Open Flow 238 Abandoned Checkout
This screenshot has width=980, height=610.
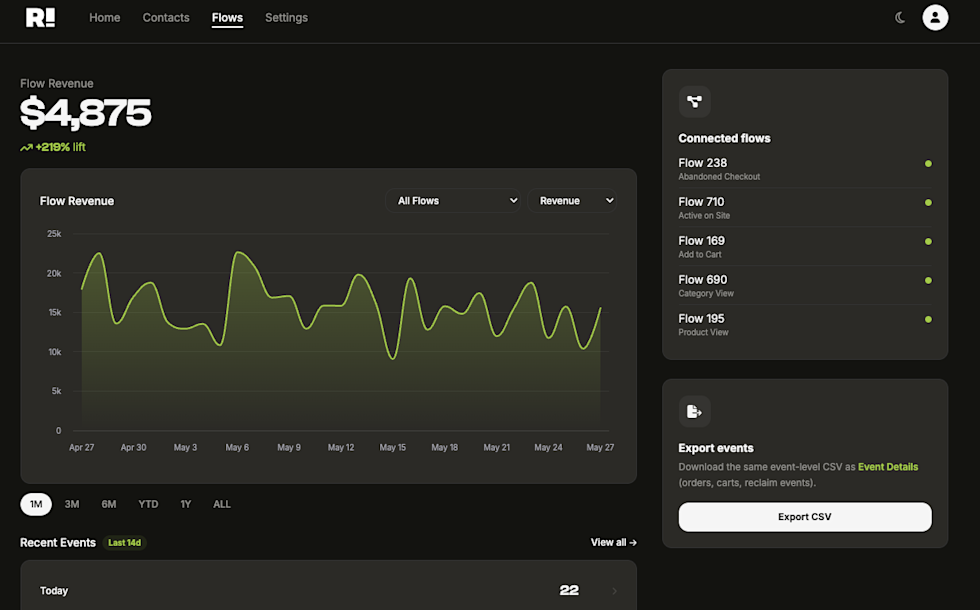[805, 169]
